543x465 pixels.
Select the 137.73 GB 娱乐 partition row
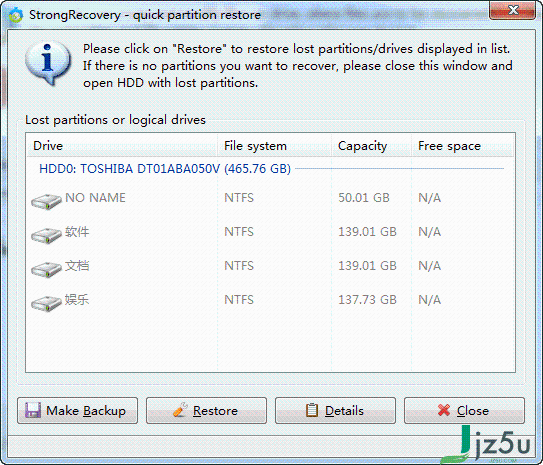[270, 300]
